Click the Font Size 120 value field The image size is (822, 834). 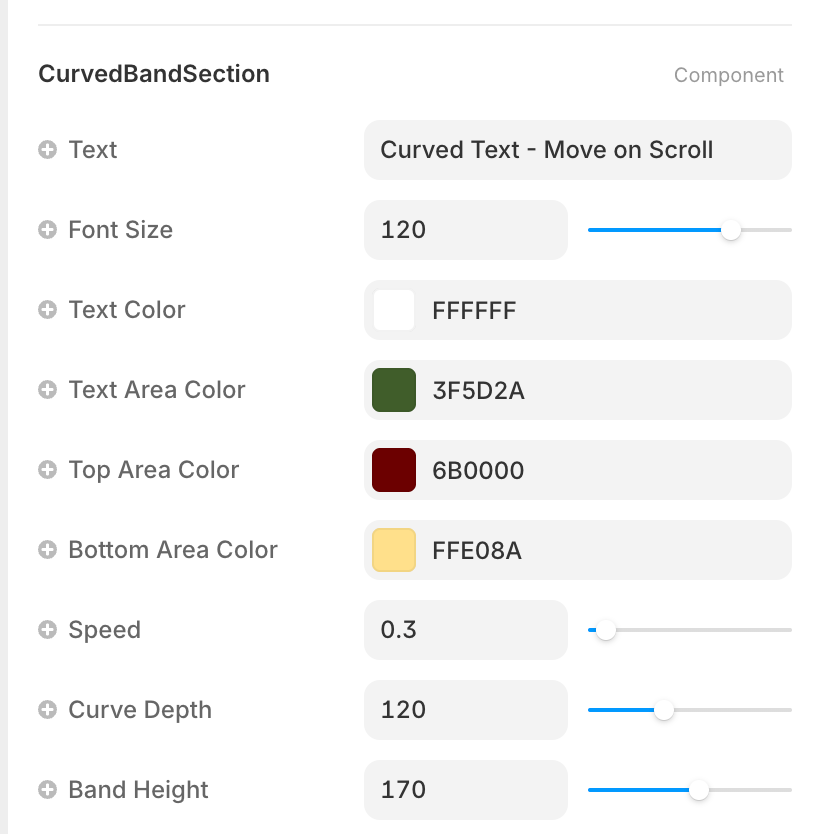click(465, 230)
